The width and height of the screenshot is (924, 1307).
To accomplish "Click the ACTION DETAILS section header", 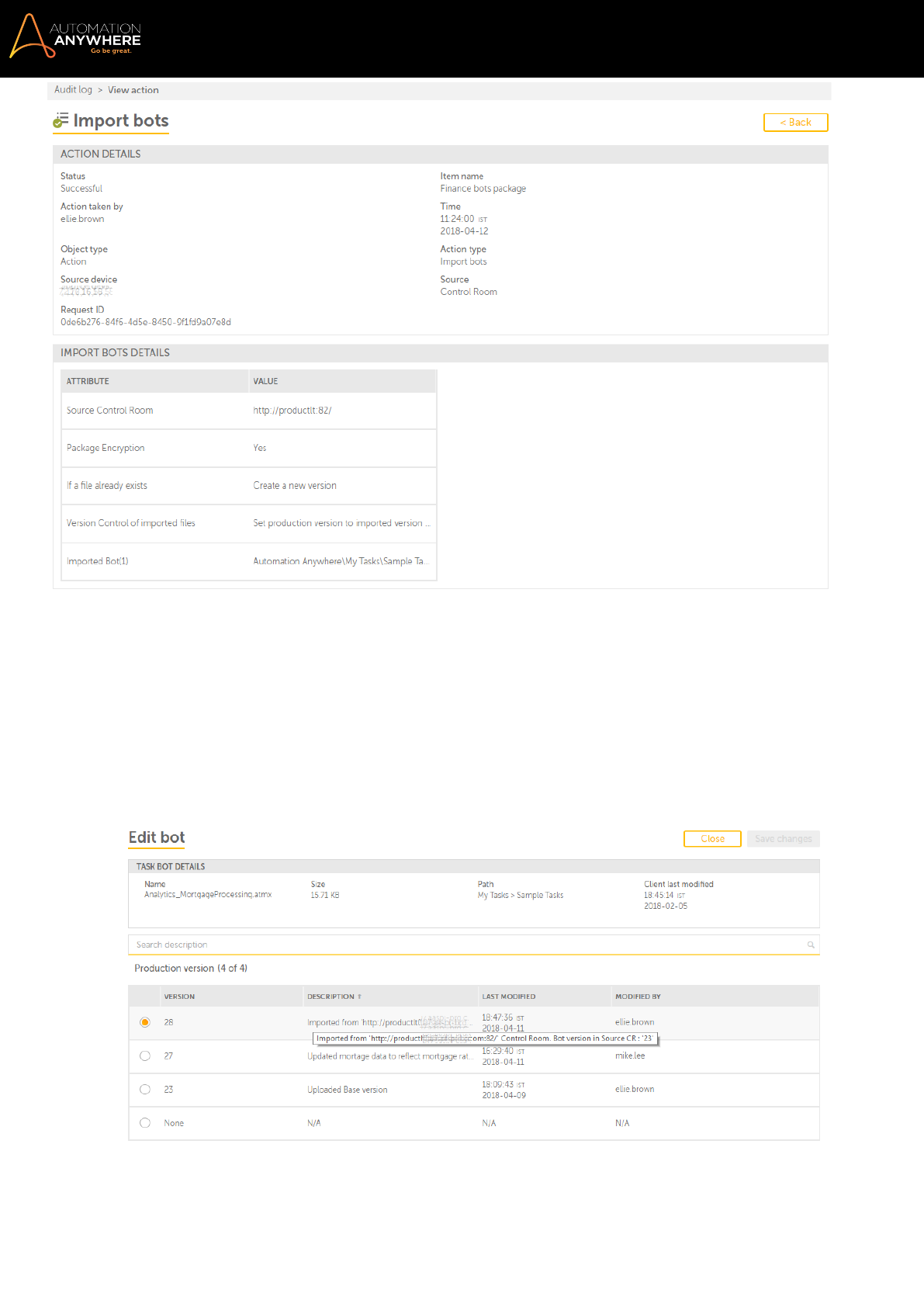I will pyautogui.click(x=440, y=154).
